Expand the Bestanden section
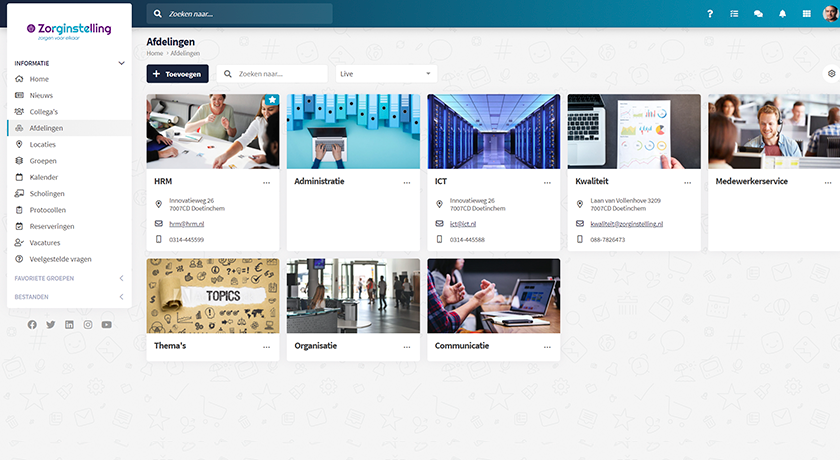 click(x=121, y=297)
